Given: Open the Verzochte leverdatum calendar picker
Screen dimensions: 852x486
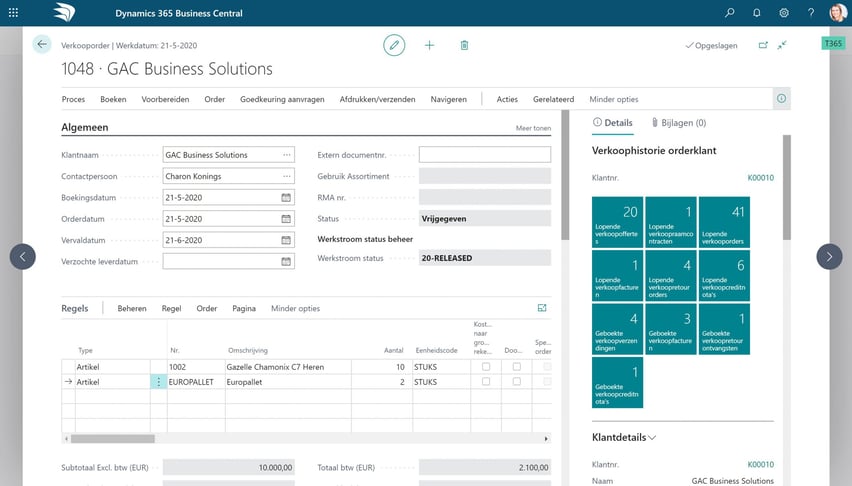Looking at the screenshot, I should pos(286,261).
